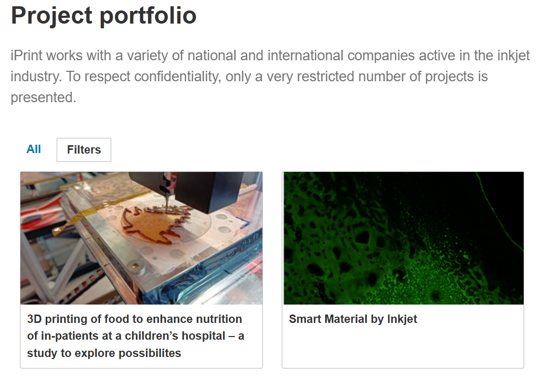This screenshot has height=379, width=542.
Task: Click the word 'Inkjet' in Smart Material title
Action: coord(402,319)
